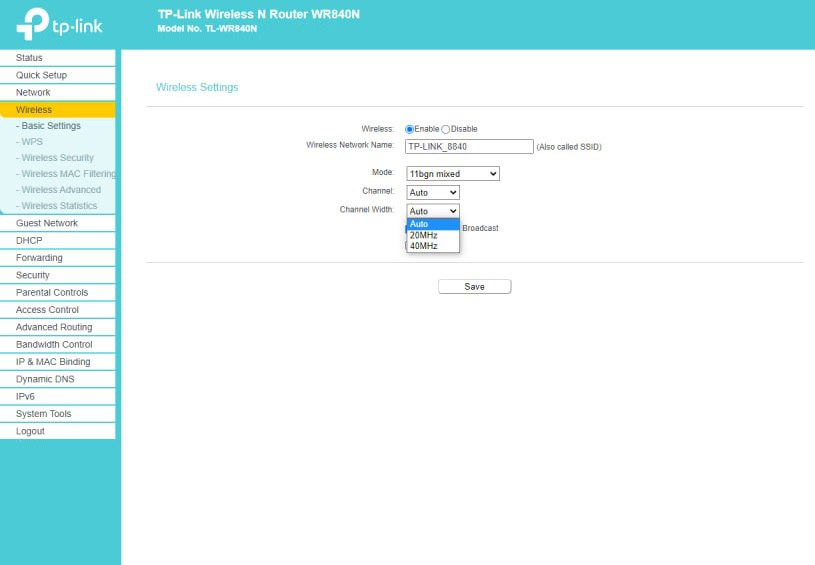The height and width of the screenshot is (565, 815).
Task: Open Advanced Routing menu
Action: pyautogui.click(x=58, y=327)
